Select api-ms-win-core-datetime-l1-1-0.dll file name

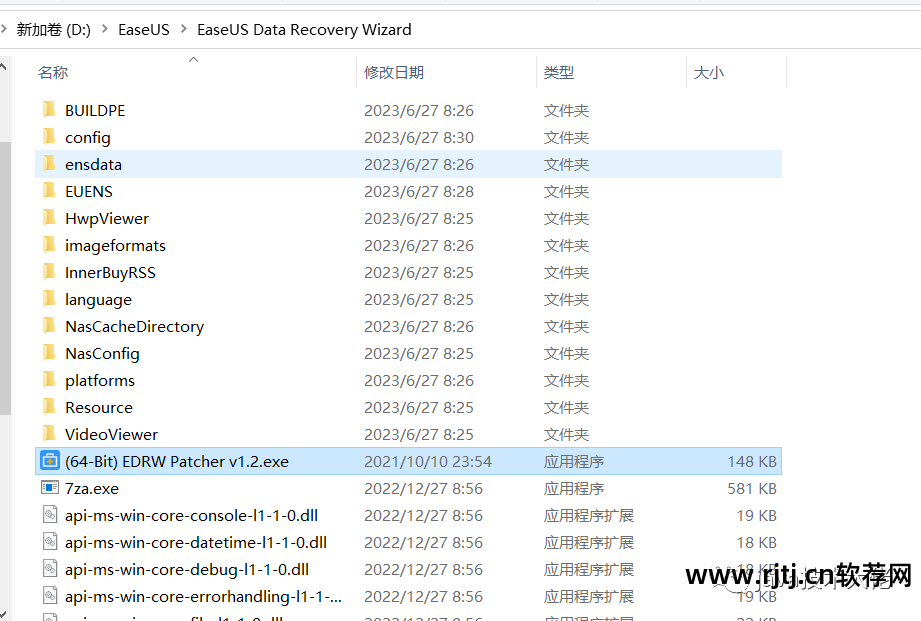coord(196,543)
